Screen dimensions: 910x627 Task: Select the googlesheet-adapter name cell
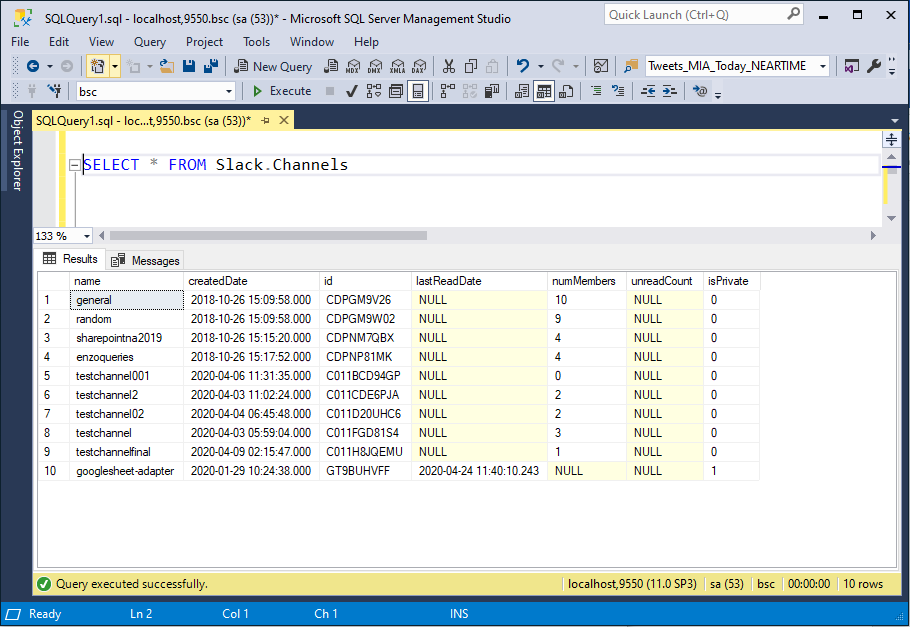point(127,471)
